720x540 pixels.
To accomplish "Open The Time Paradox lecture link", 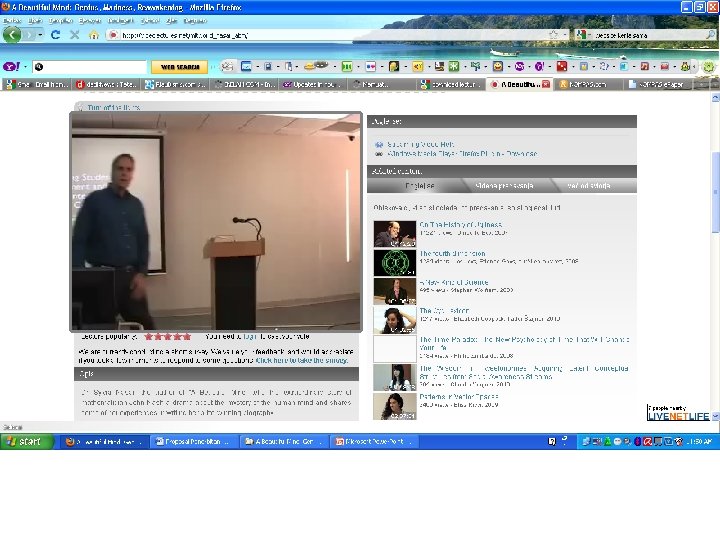I will tap(524, 343).
